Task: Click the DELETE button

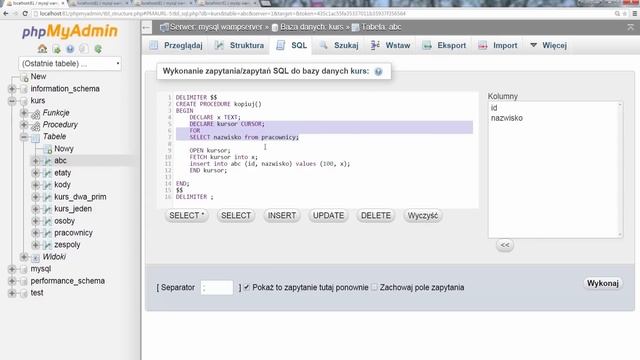Action: click(x=376, y=216)
